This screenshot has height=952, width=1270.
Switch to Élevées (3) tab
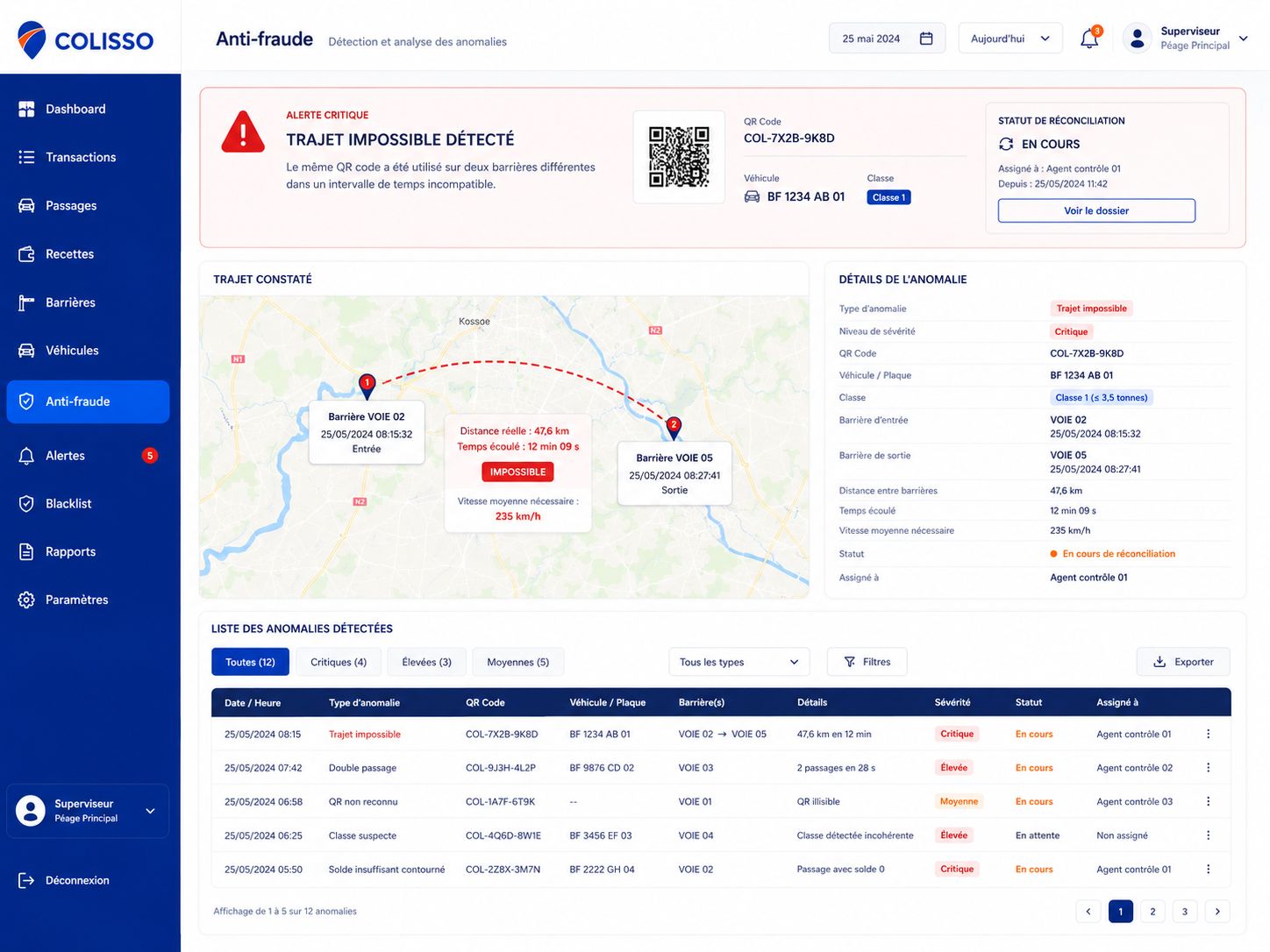pos(427,662)
